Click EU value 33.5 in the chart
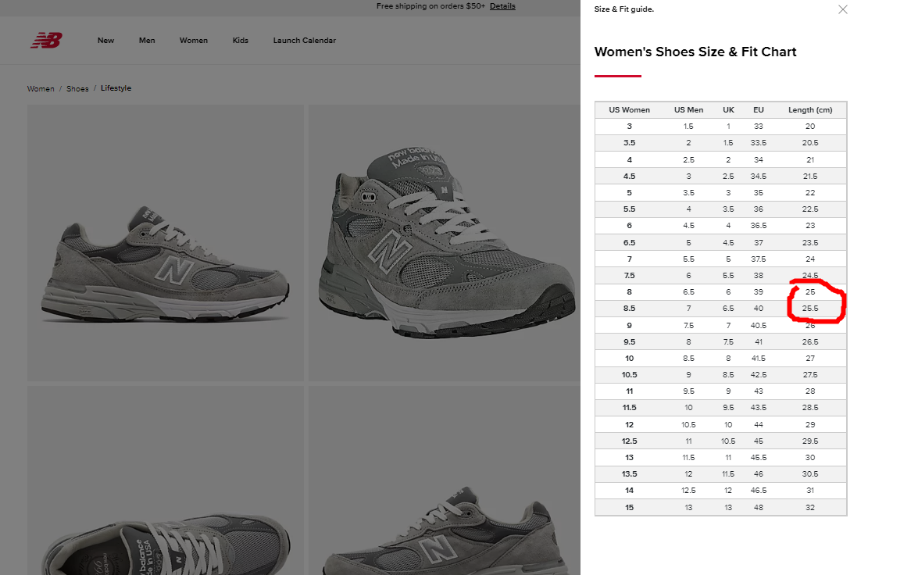Screen dimensions: 900x575 click(758, 143)
